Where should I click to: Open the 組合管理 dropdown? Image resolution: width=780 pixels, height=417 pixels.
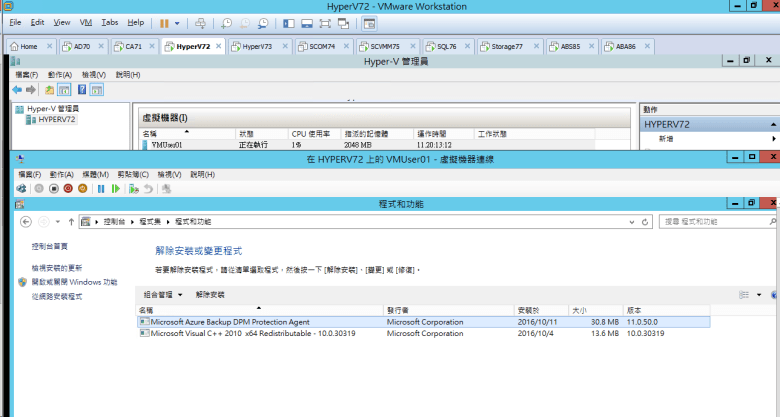pos(164,295)
